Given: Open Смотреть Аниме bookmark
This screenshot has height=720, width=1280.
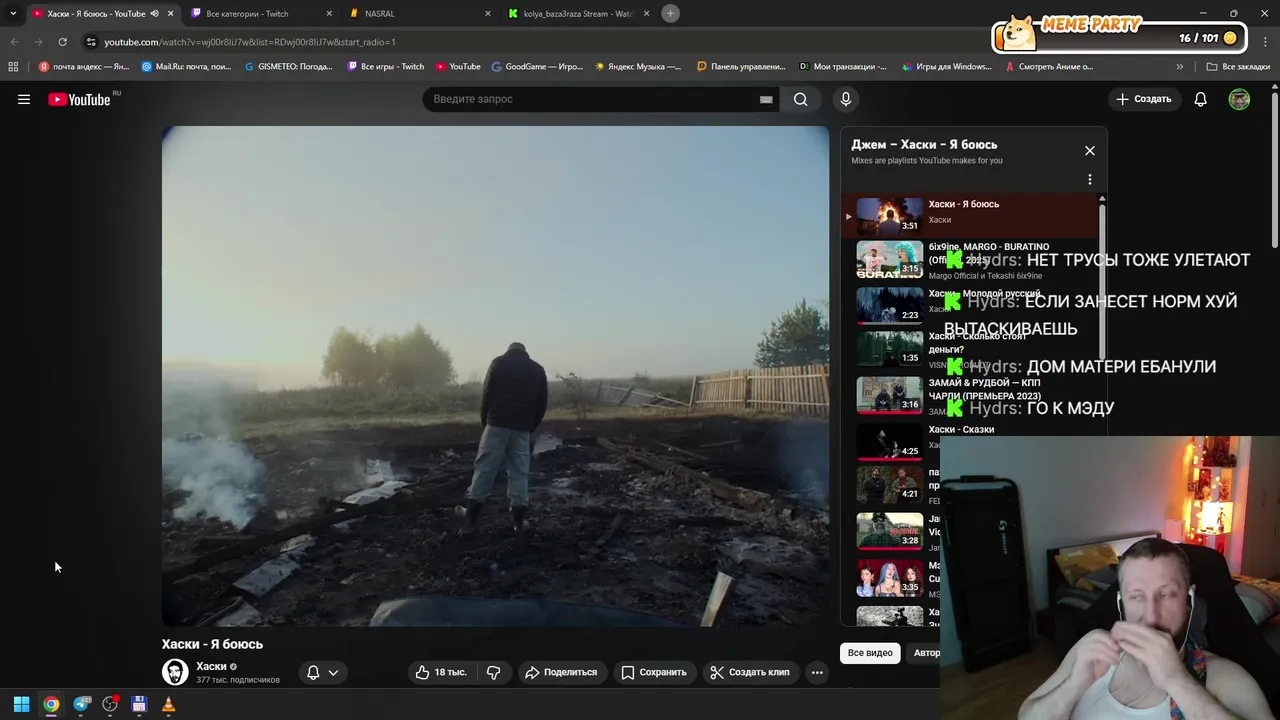Looking at the screenshot, I should tap(1049, 67).
